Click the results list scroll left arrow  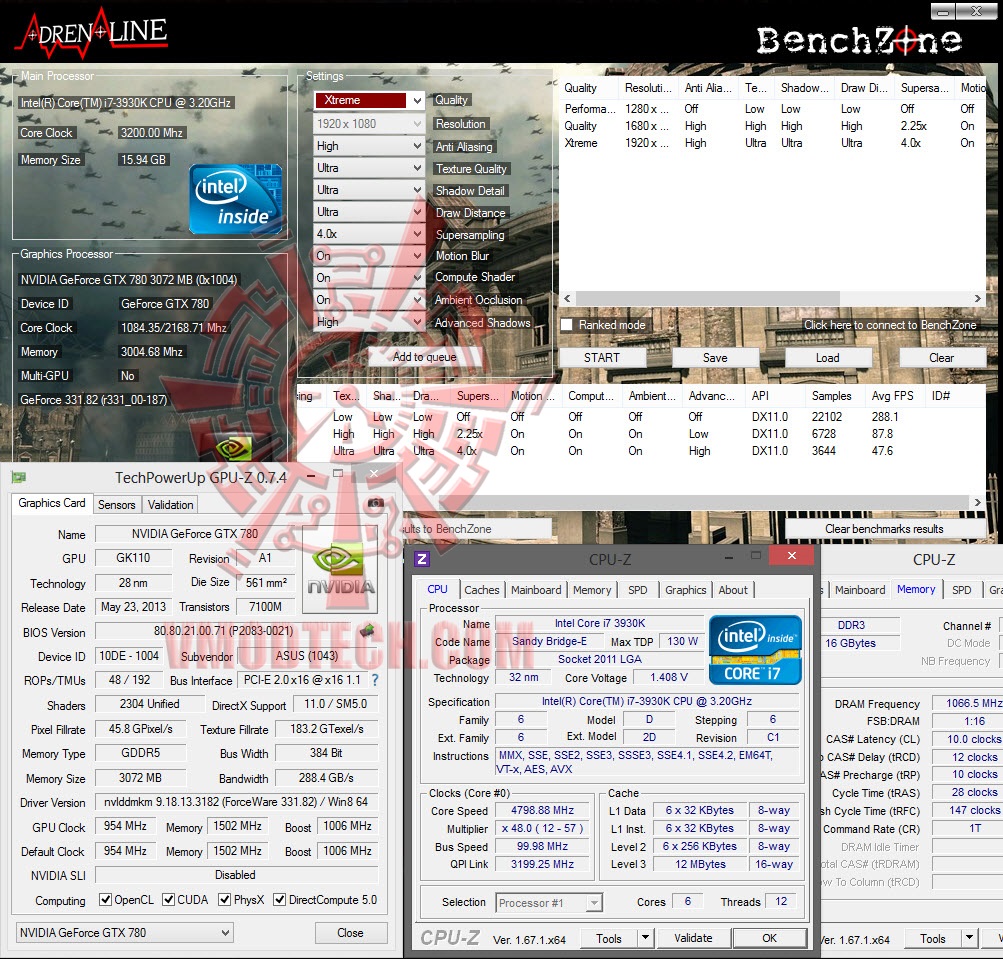click(x=567, y=299)
